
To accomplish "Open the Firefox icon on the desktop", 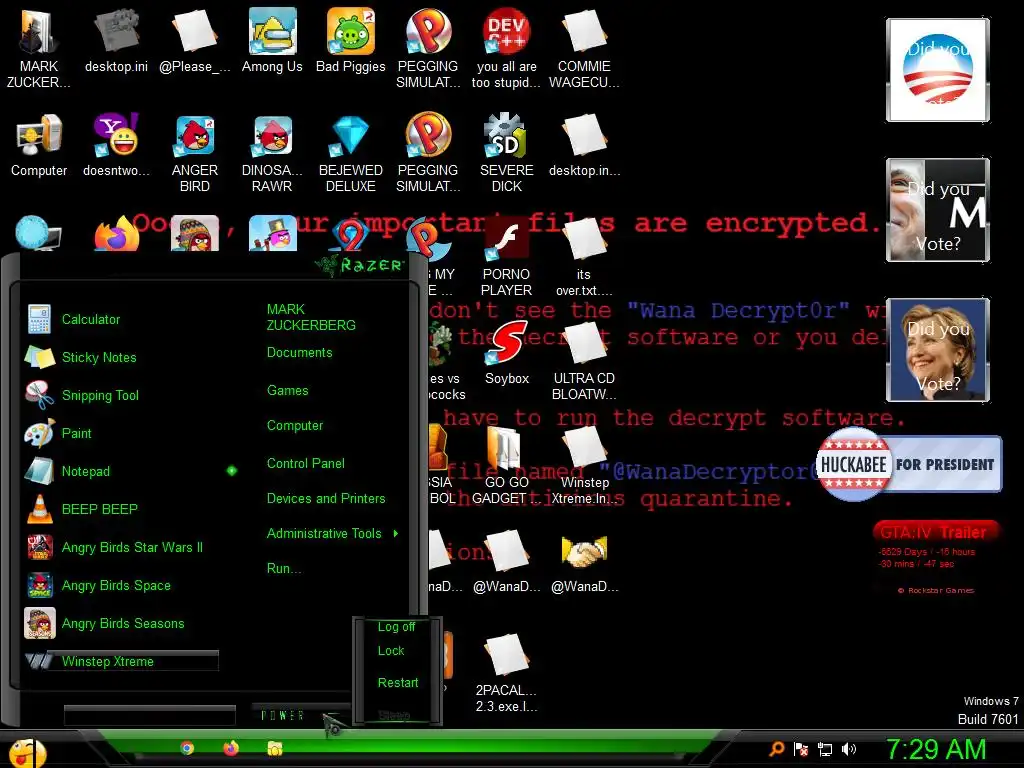I will click(116, 234).
